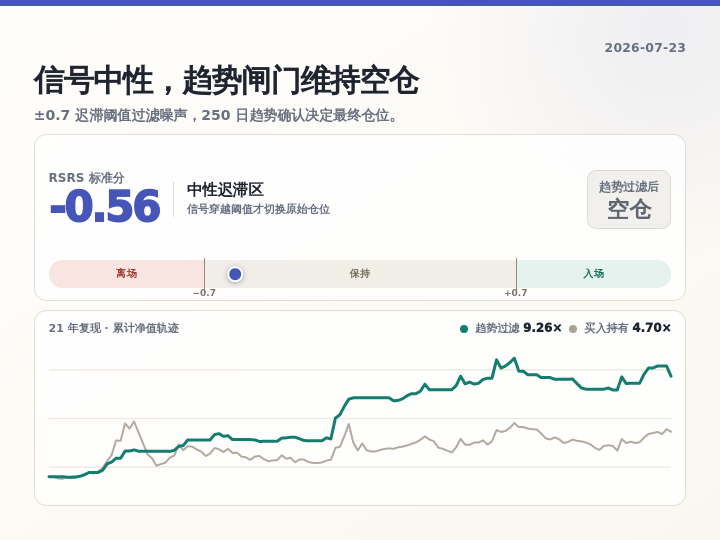Click the 趋势过滤后 空仓 status badge

tap(629, 199)
